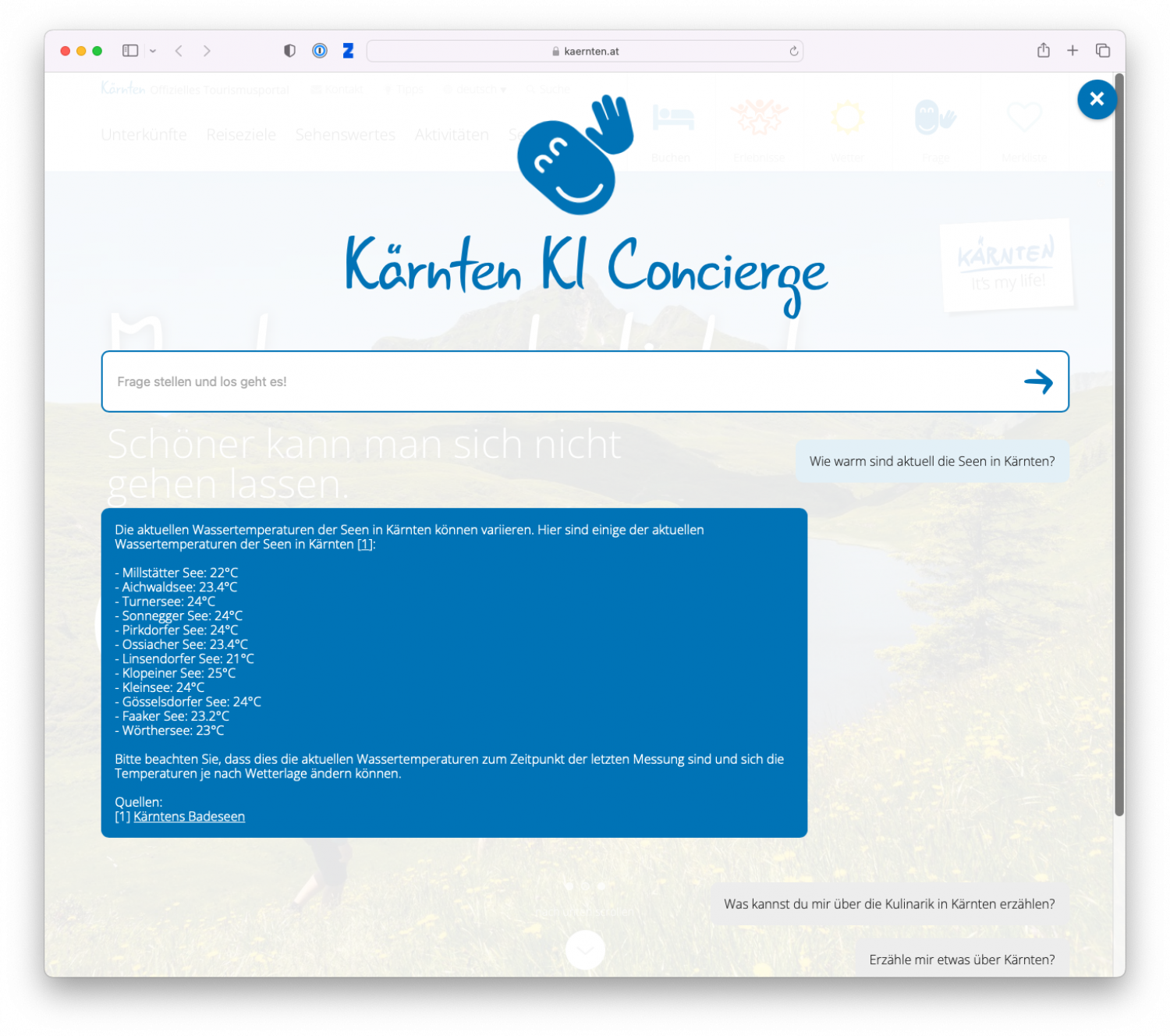
Task: Click the faded Merkliste heart icon
Action: (1024, 118)
